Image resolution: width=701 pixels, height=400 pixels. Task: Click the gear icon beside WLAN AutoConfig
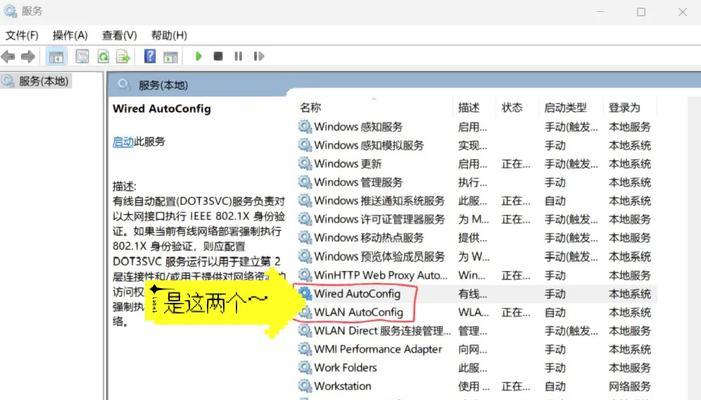(x=305, y=312)
